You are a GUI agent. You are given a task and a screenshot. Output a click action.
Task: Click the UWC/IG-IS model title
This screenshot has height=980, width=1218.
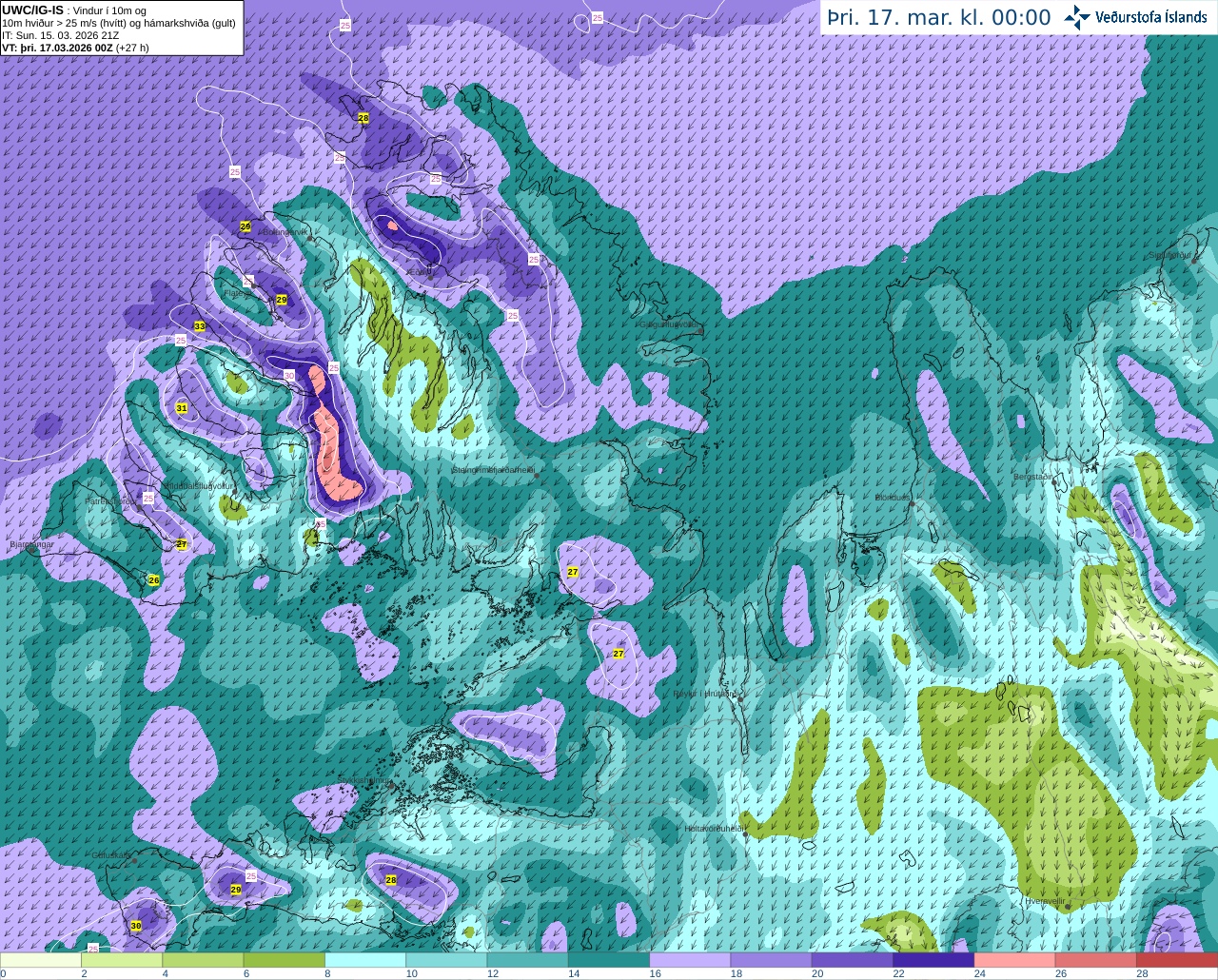click(33, 10)
